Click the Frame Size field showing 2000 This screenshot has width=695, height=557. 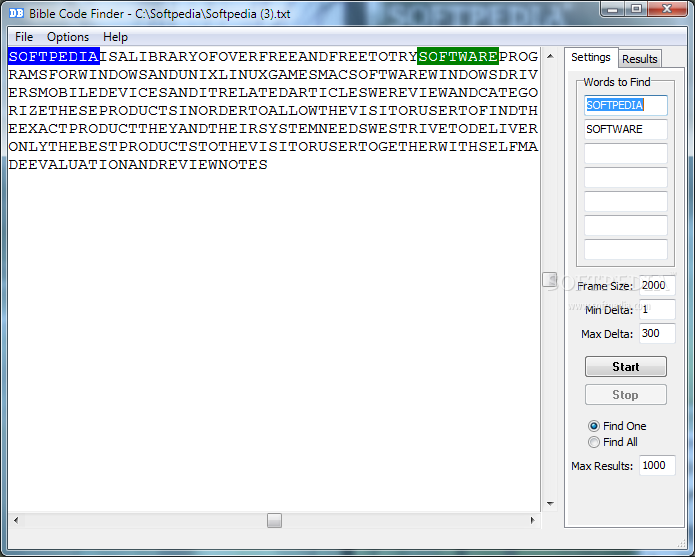click(657, 285)
